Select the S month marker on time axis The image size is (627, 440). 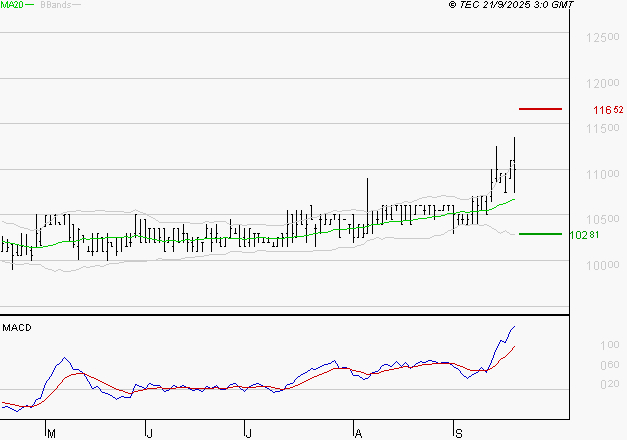tap(458, 432)
